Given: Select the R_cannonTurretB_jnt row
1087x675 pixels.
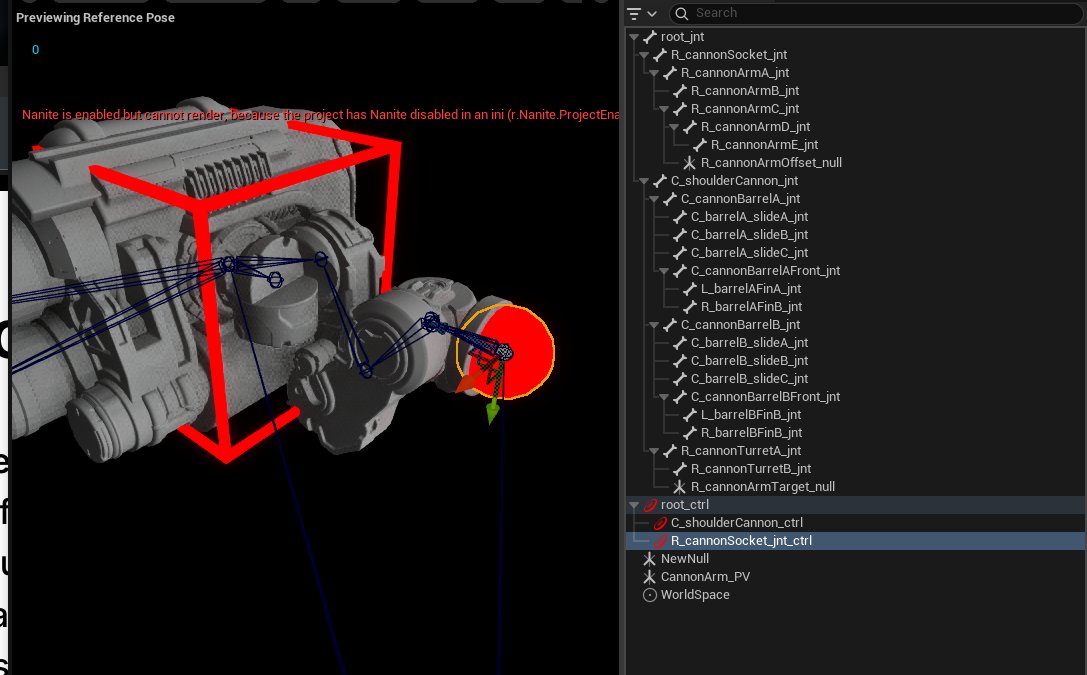Looking at the screenshot, I should 855,469.
